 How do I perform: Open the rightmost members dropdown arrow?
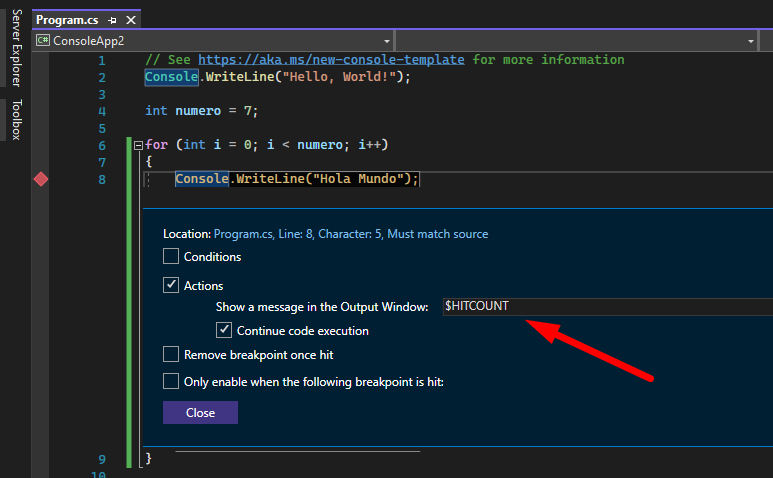coord(765,41)
